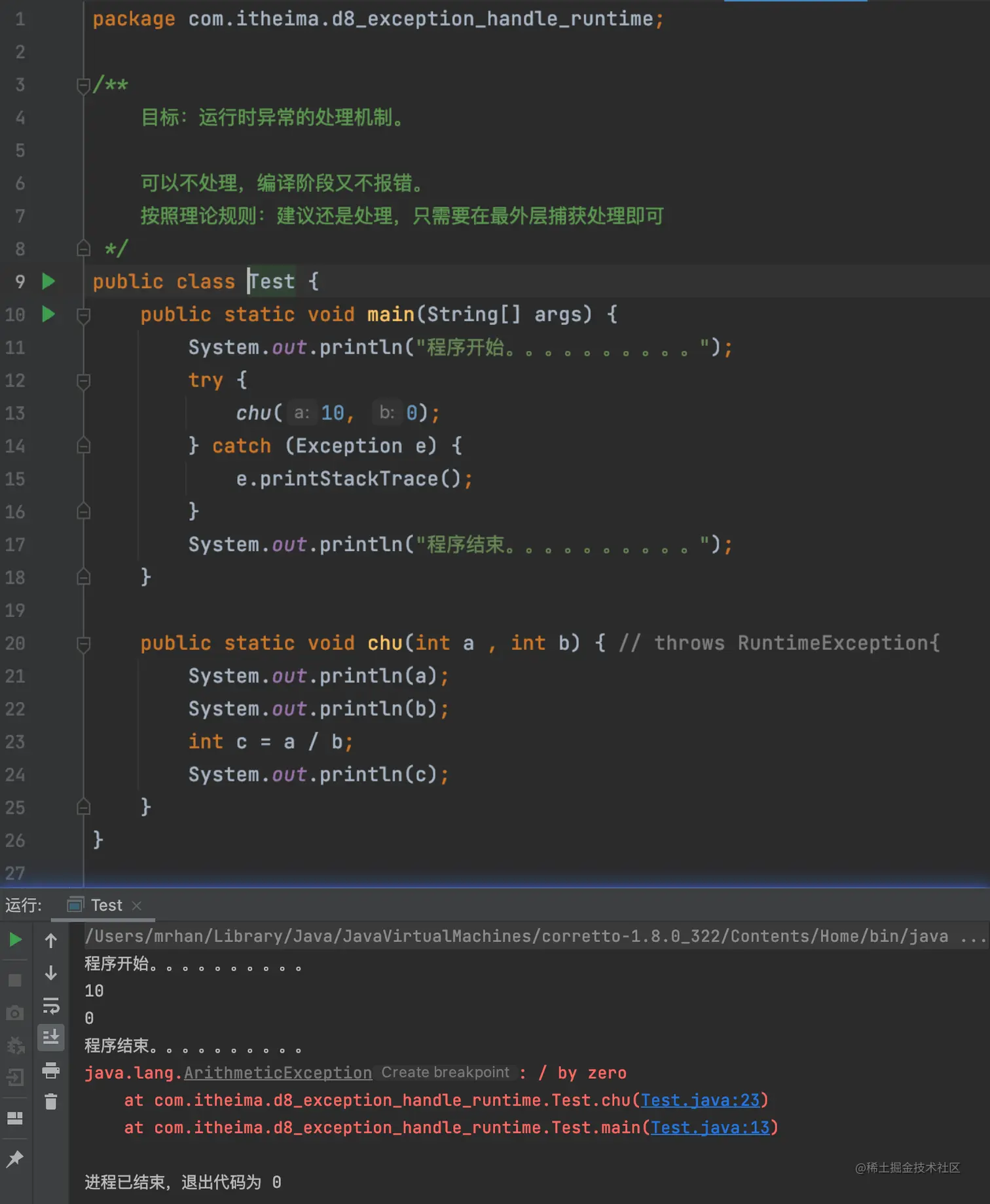This screenshot has height=1204, width=990.
Task: Click console output line '程序结束'
Action: (193, 1046)
